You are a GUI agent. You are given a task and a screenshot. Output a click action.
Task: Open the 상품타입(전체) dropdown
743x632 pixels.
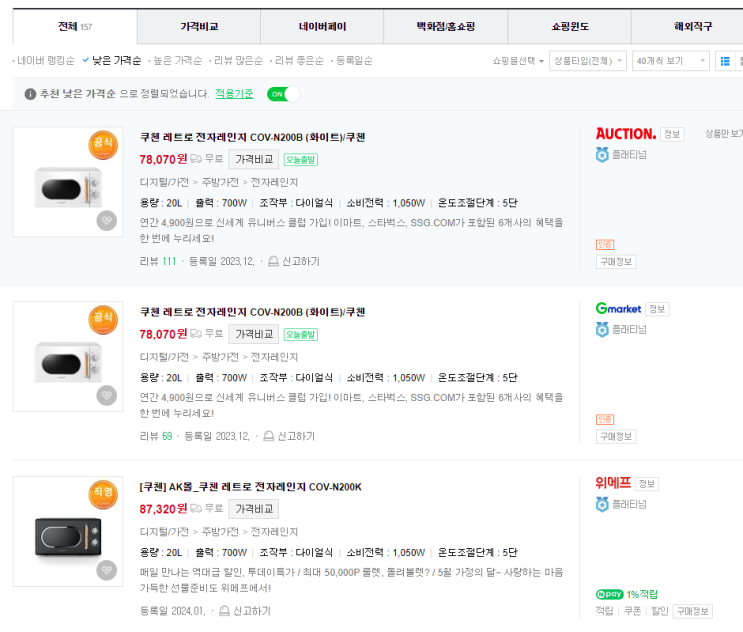[588, 61]
